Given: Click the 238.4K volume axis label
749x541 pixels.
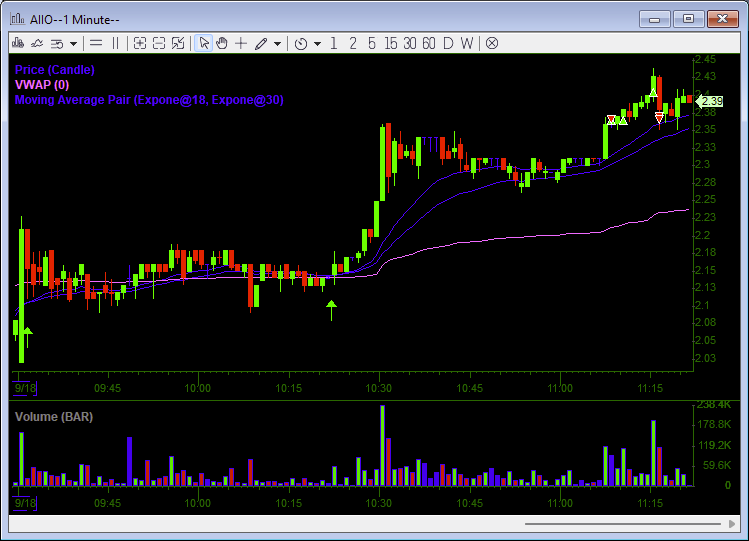Looking at the screenshot, I should 714,405.
